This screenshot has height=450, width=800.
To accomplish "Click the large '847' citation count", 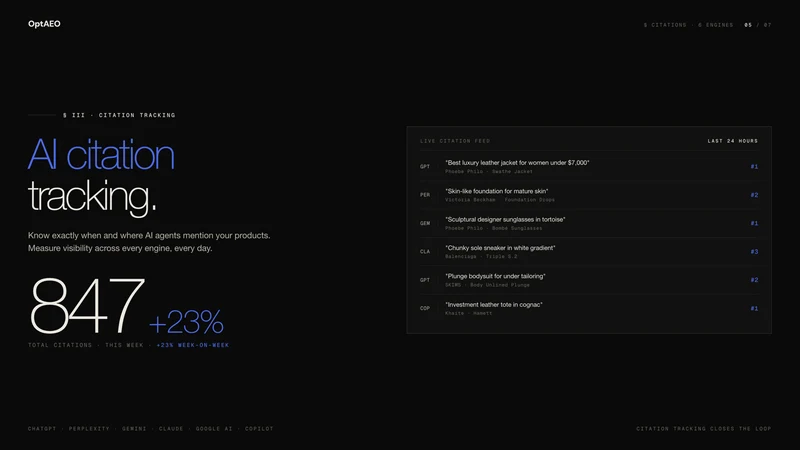I will click(x=87, y=306).
